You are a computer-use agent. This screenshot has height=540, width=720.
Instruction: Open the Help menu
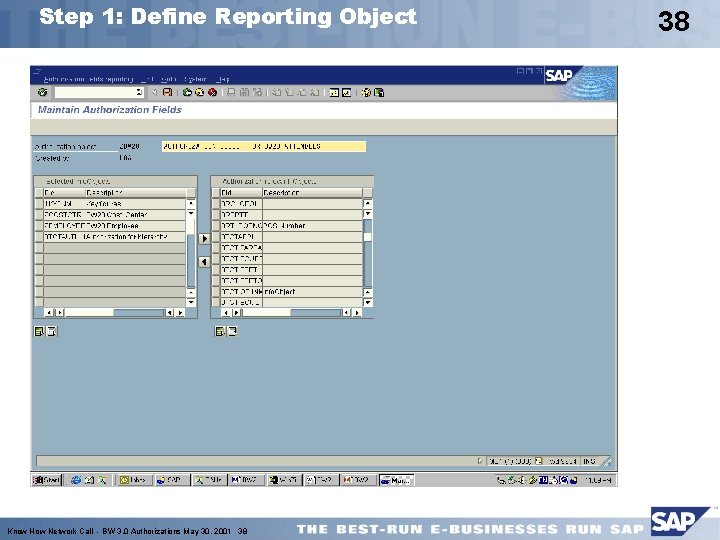pos(222,79)
